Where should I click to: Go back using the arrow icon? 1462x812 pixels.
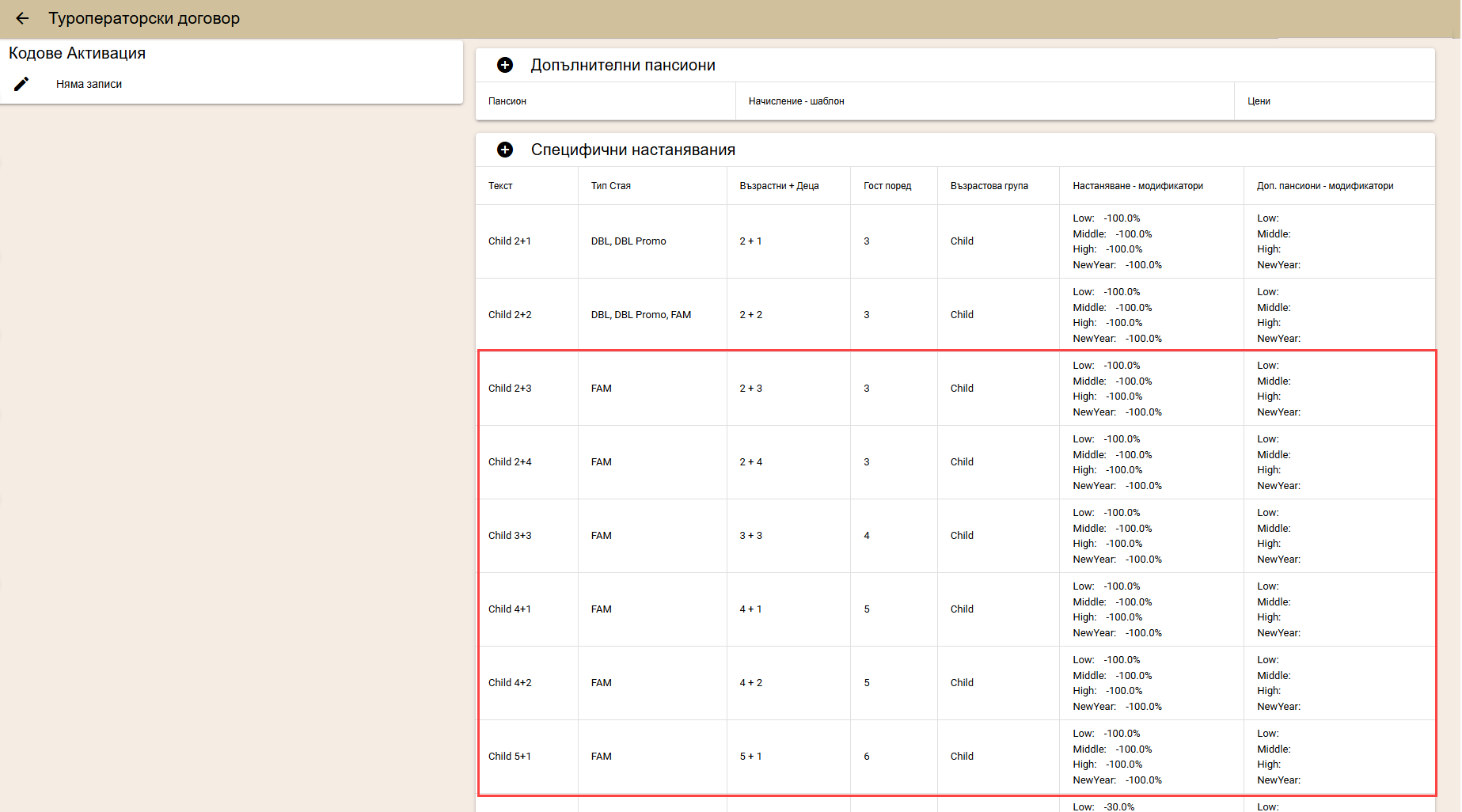[22, 18]
